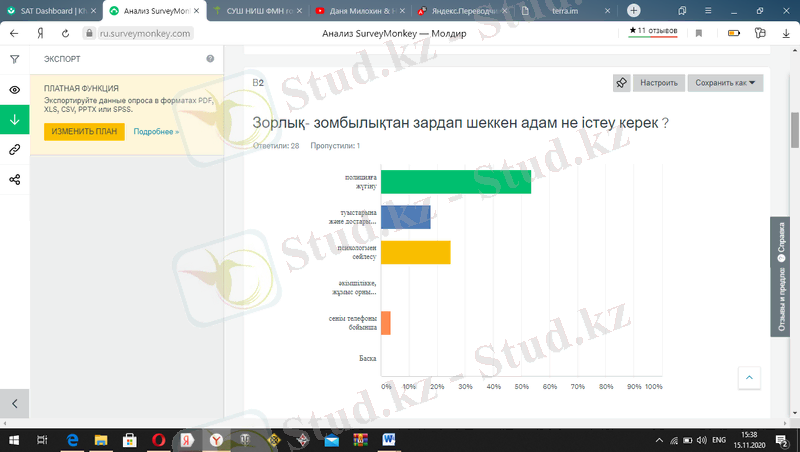Close the Анализ SurveyMonkey tab
Viewport: 800px width, 452px height.
pyautogui.click(x=196, y=11)
